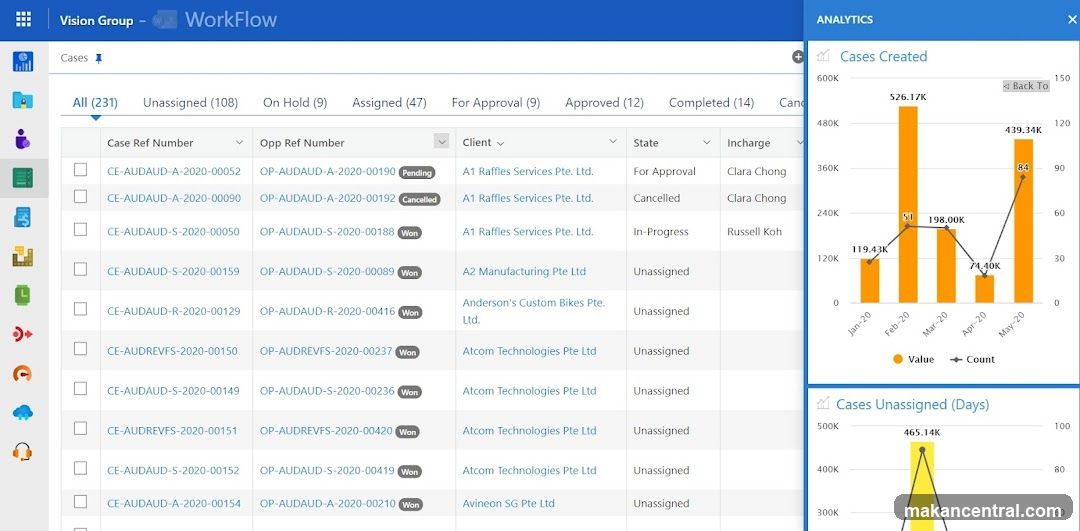Click chevron beside Client header text
Image resolution: width=1080 pixels, height=531 pixels.
point(500,143)
